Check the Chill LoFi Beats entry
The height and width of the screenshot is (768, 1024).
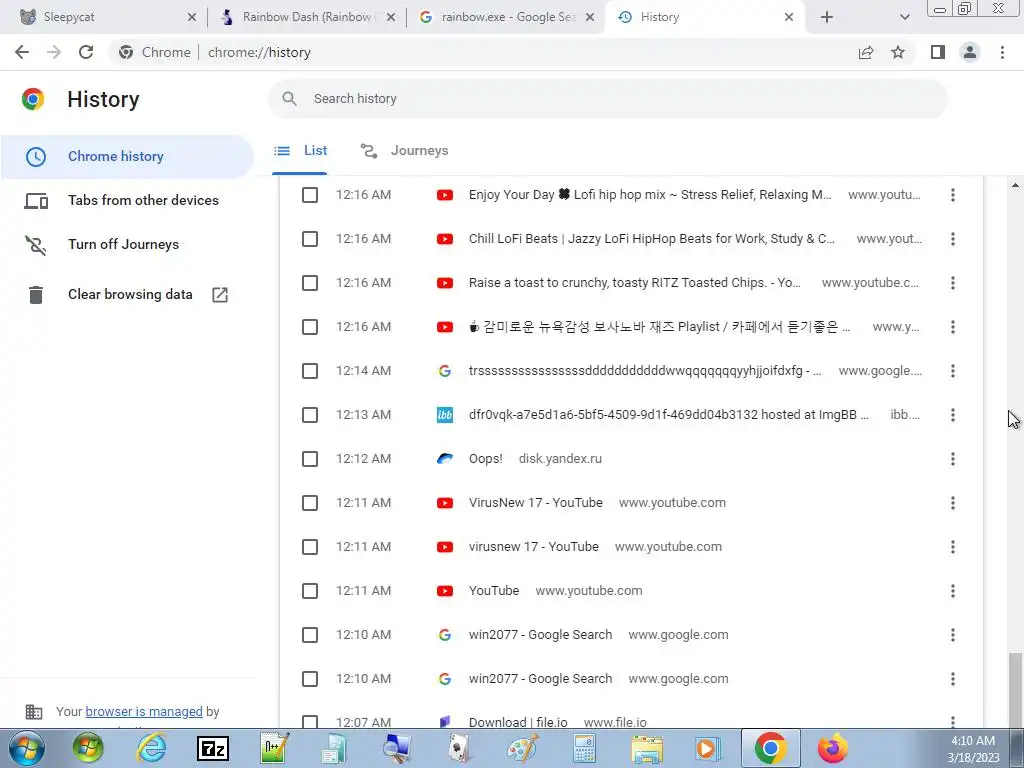click(x=310, y=239)
